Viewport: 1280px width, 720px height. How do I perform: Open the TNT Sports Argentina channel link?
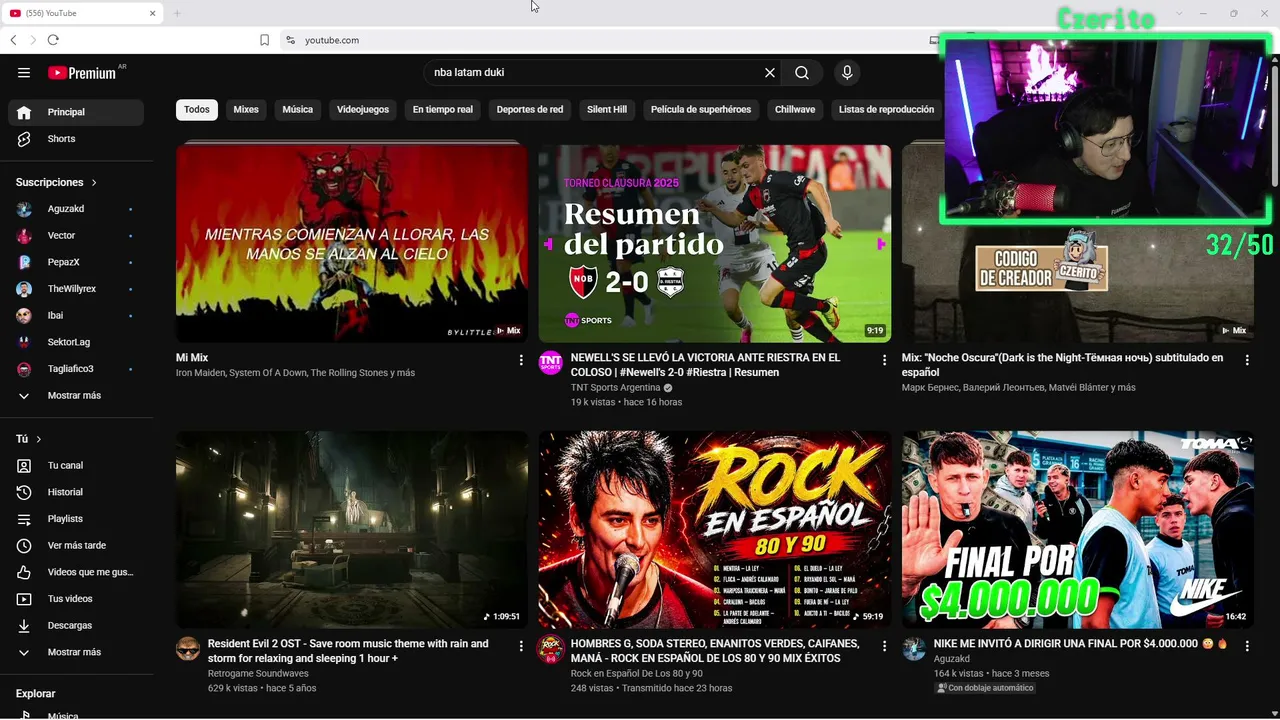[615, 388]
